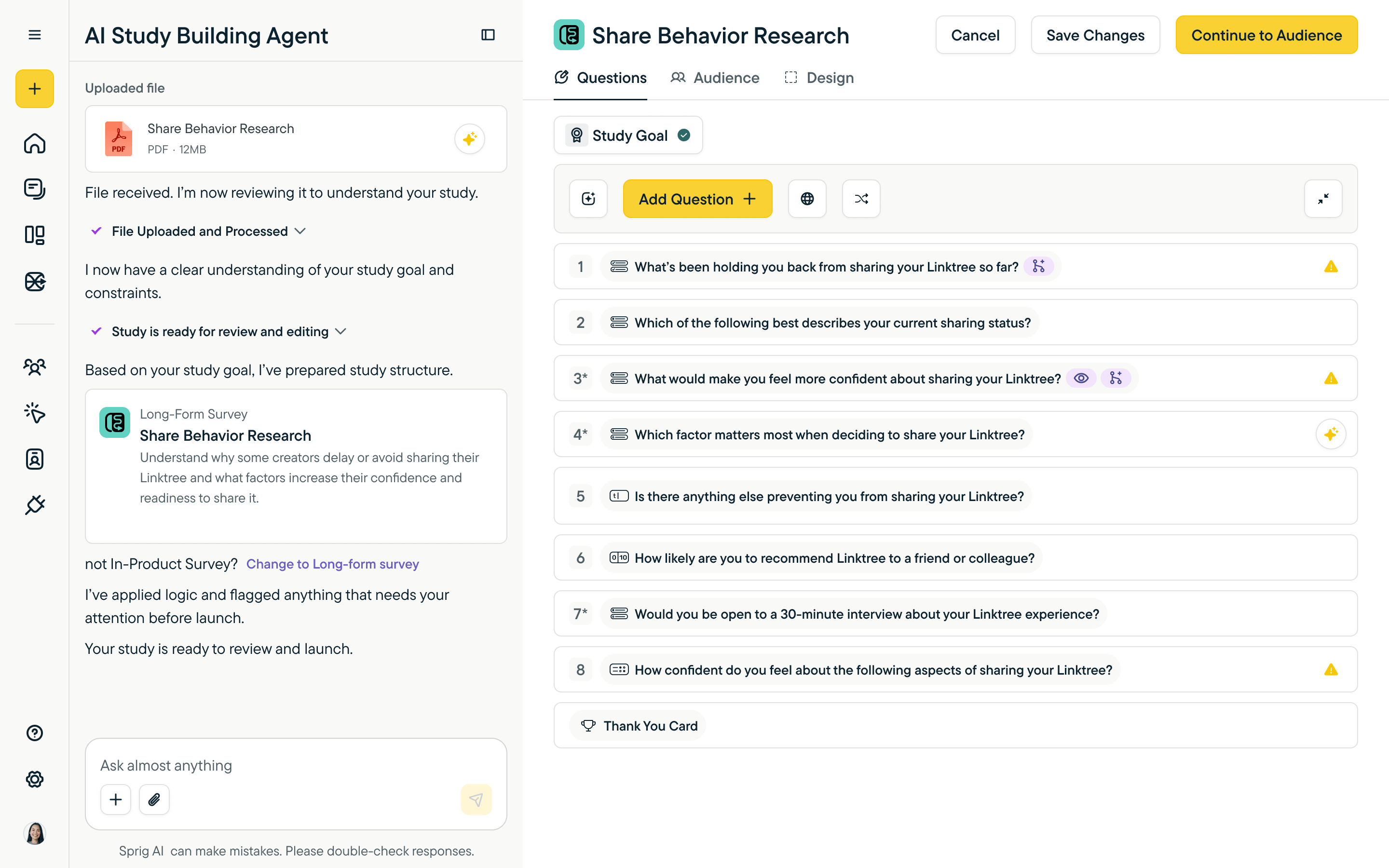Open question 3 about feeling more confident

[955, 379]
